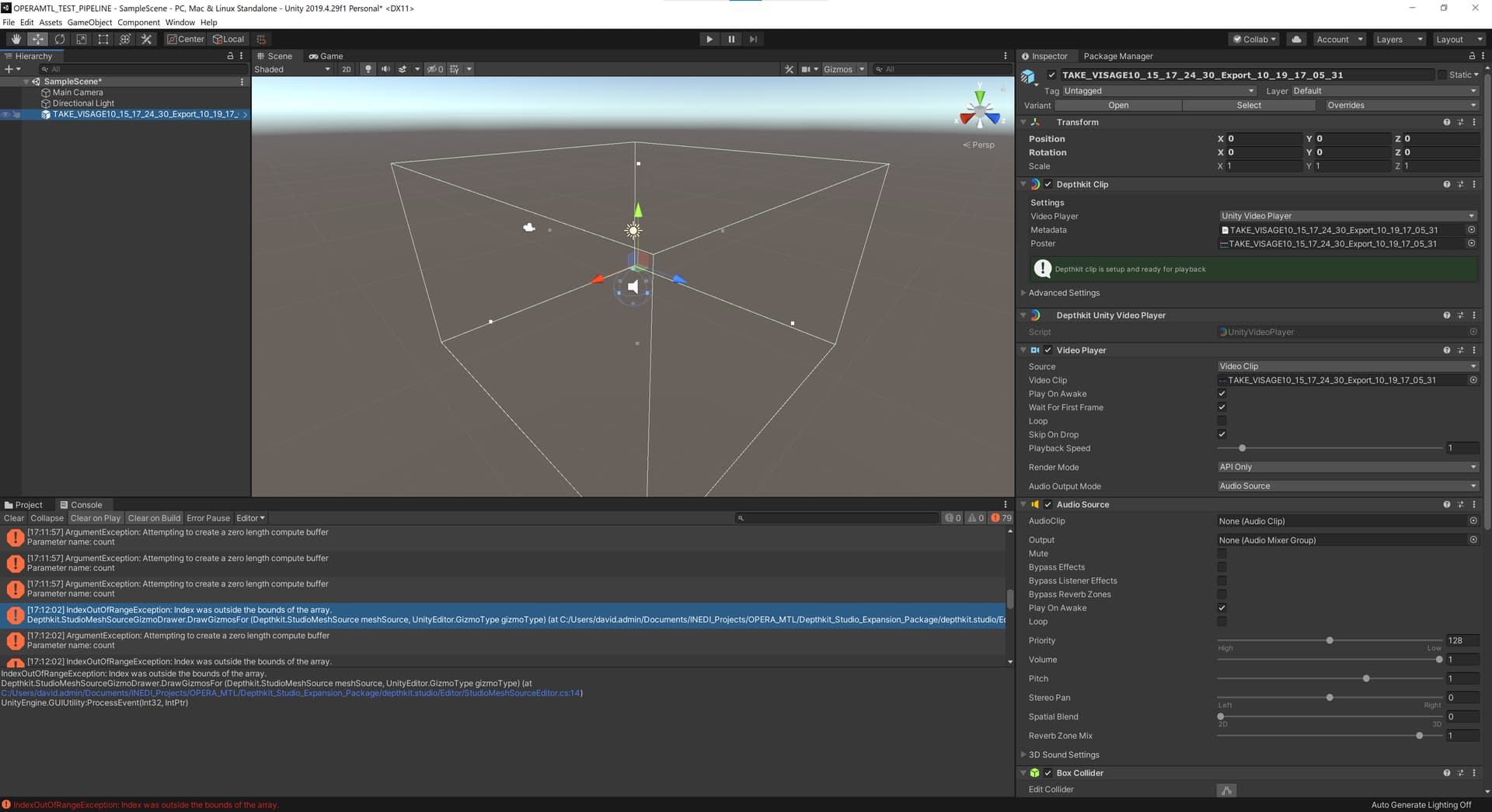
Task: Toggle scene lighting lightbulb icon
Action: [368, 69]
